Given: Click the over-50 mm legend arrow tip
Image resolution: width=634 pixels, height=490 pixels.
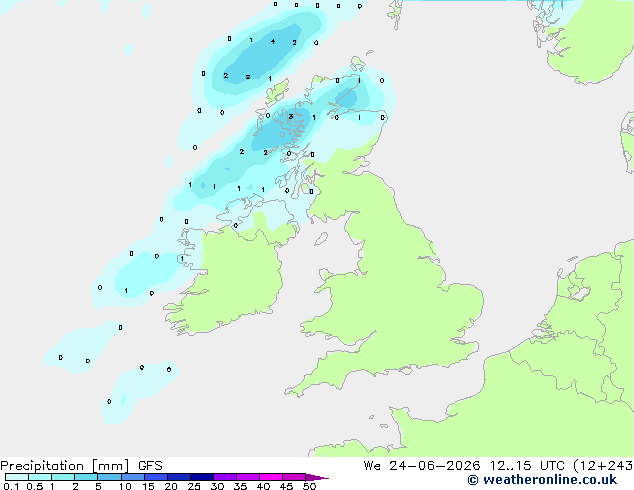Looking at the screenshot, I should click(x=317, y=477).
